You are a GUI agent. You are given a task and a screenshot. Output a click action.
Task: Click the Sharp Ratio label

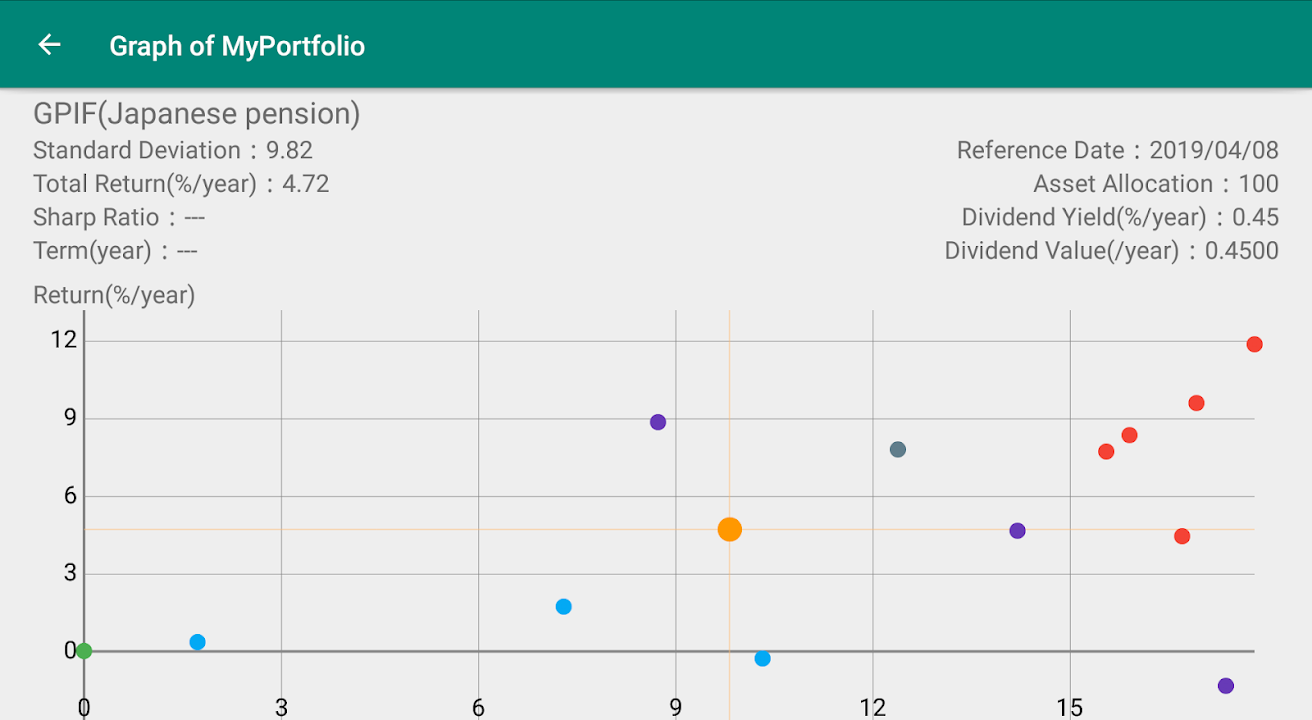[96, 217]
